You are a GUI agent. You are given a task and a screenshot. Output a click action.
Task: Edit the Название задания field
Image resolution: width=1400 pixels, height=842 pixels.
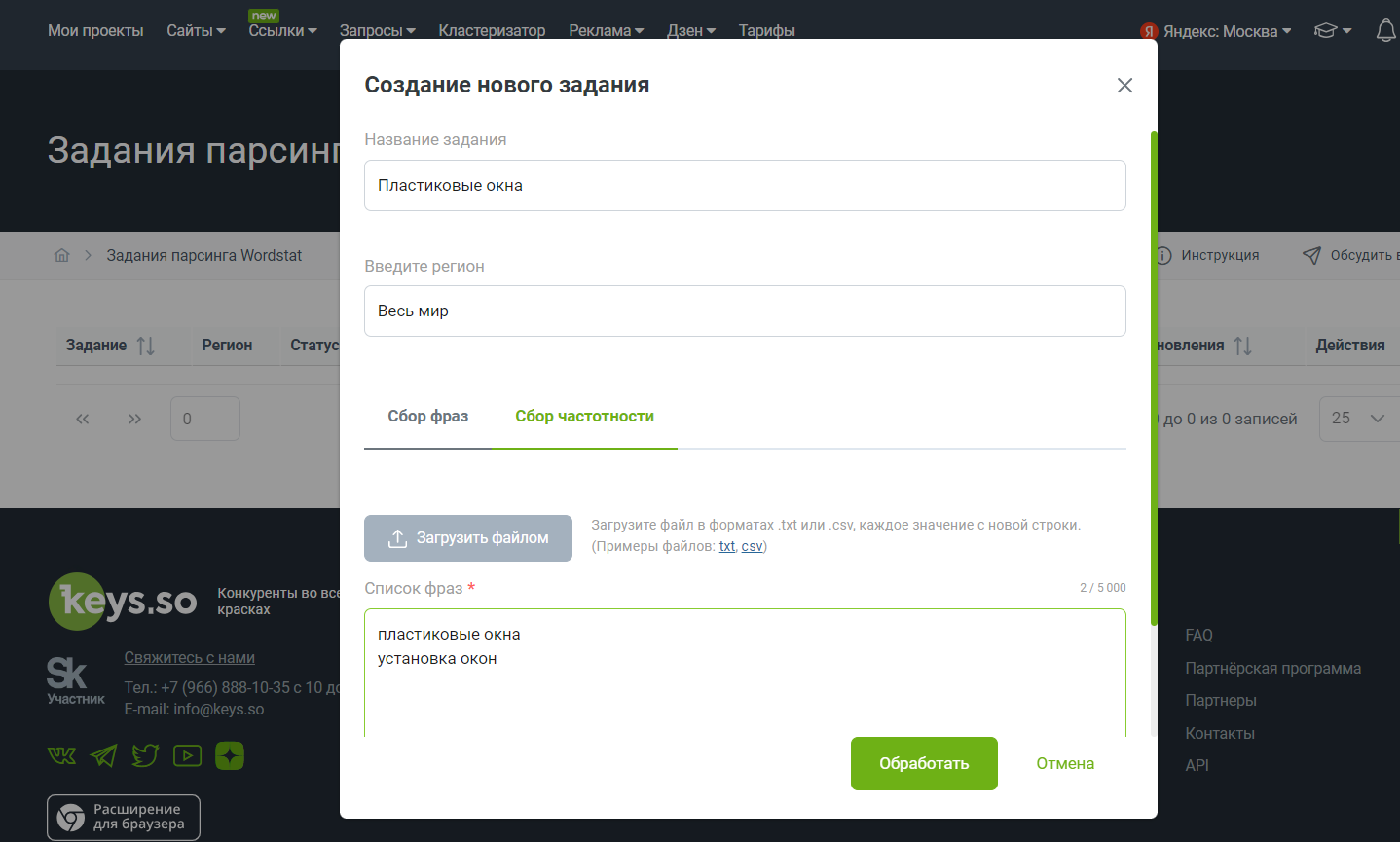[x=745, y=186]
